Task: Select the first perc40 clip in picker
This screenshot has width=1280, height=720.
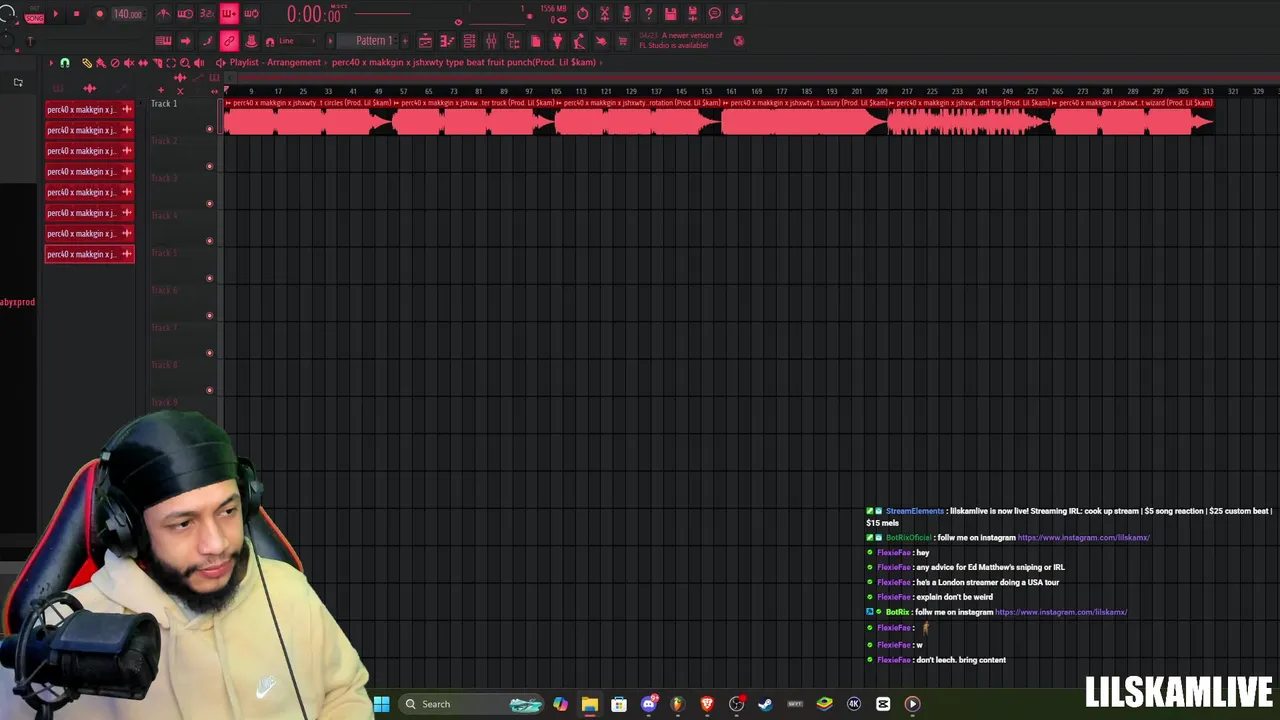Action: (89, 109)
